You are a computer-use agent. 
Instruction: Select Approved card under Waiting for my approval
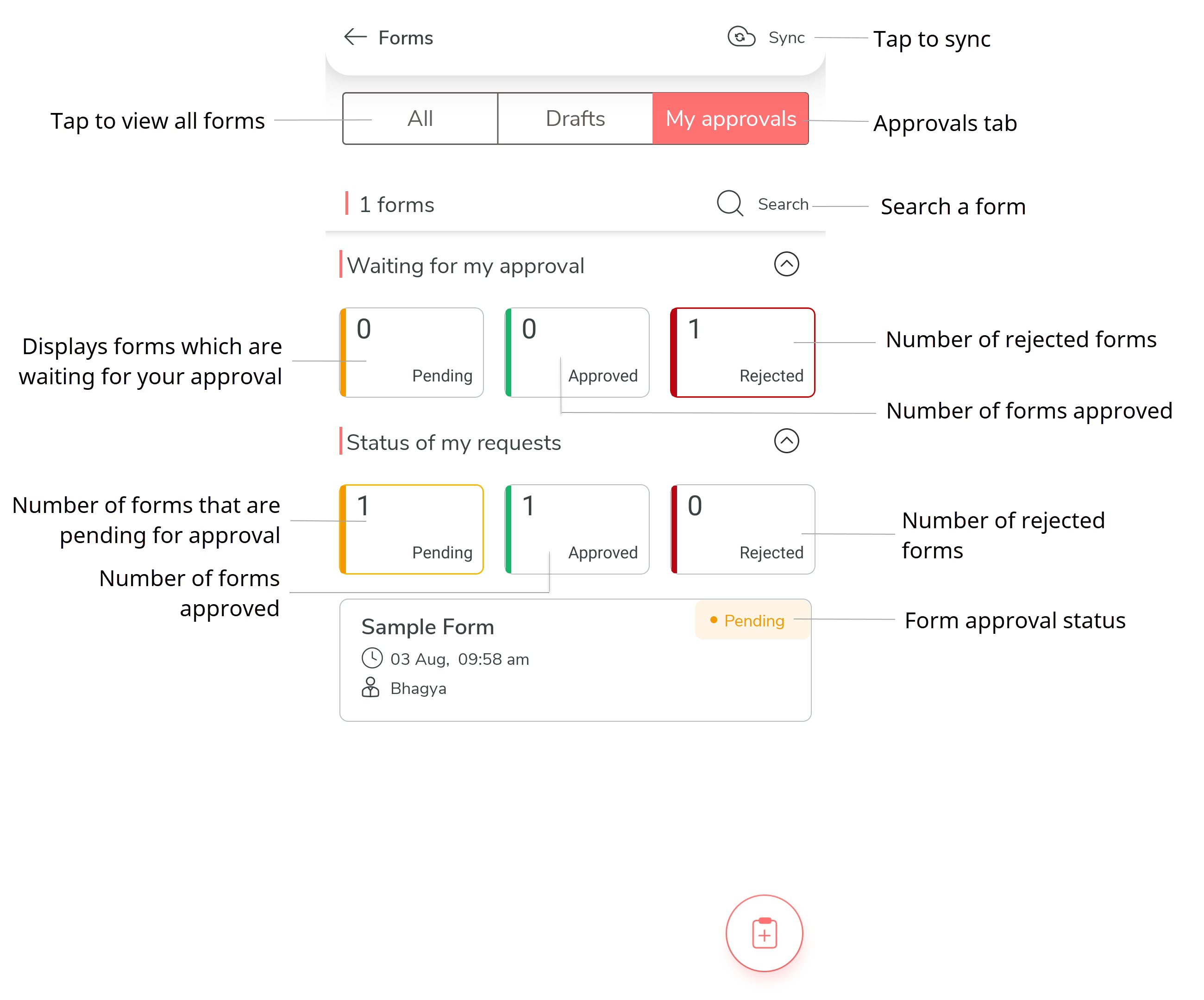577,352
